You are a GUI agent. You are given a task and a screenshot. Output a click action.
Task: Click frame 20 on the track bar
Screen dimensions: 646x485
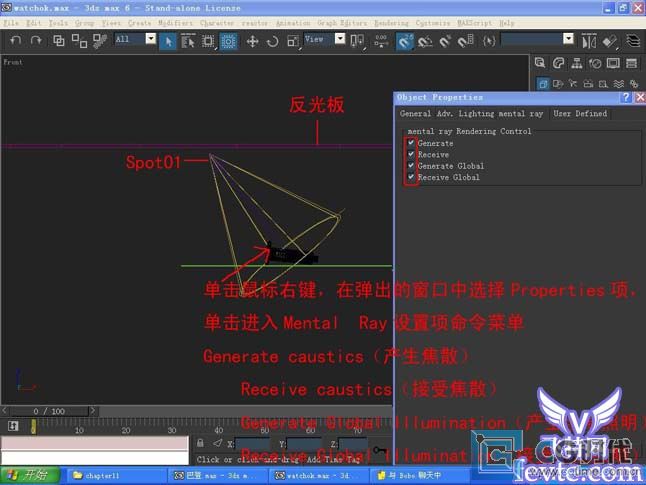pyautogui.click(x=126, y=428)
